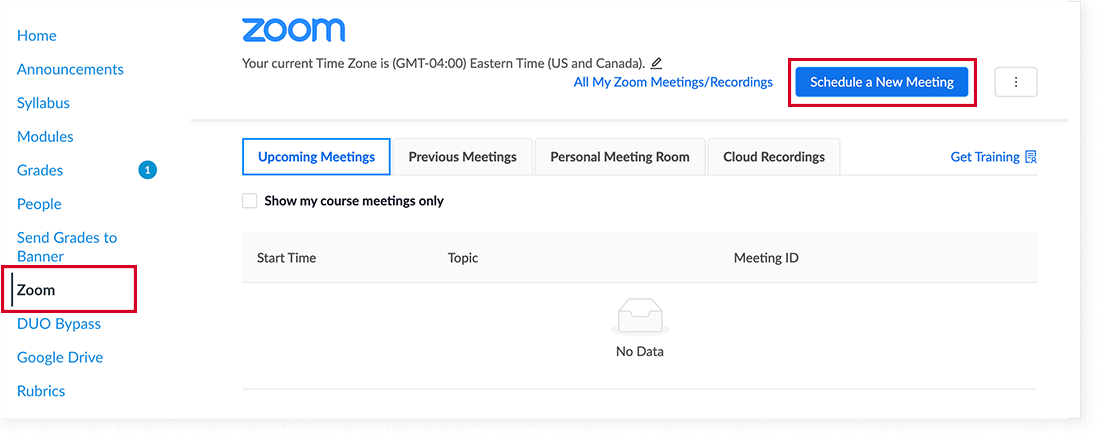The height and width of the screenshot is (433, 1104).
Task: Go to Announcements in course navigation
Action: point(70,70)
